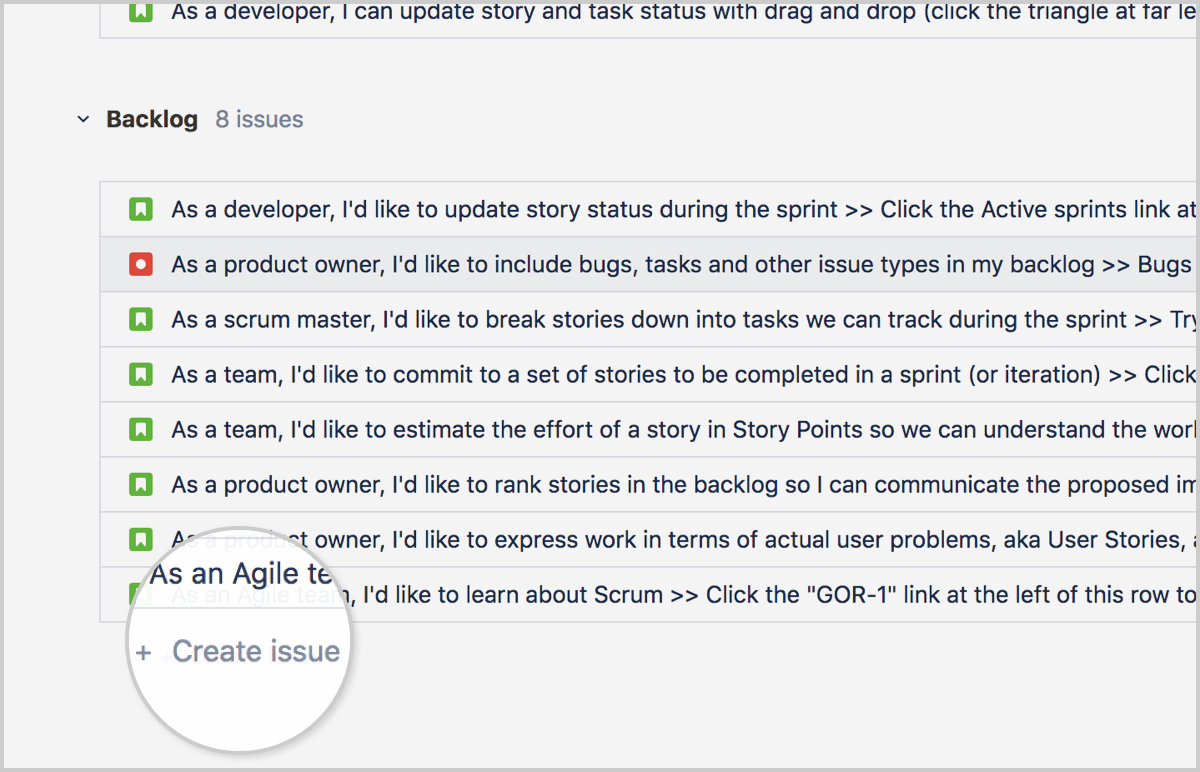
Task: Collapse the Backlog section
Action: point(83,118)
